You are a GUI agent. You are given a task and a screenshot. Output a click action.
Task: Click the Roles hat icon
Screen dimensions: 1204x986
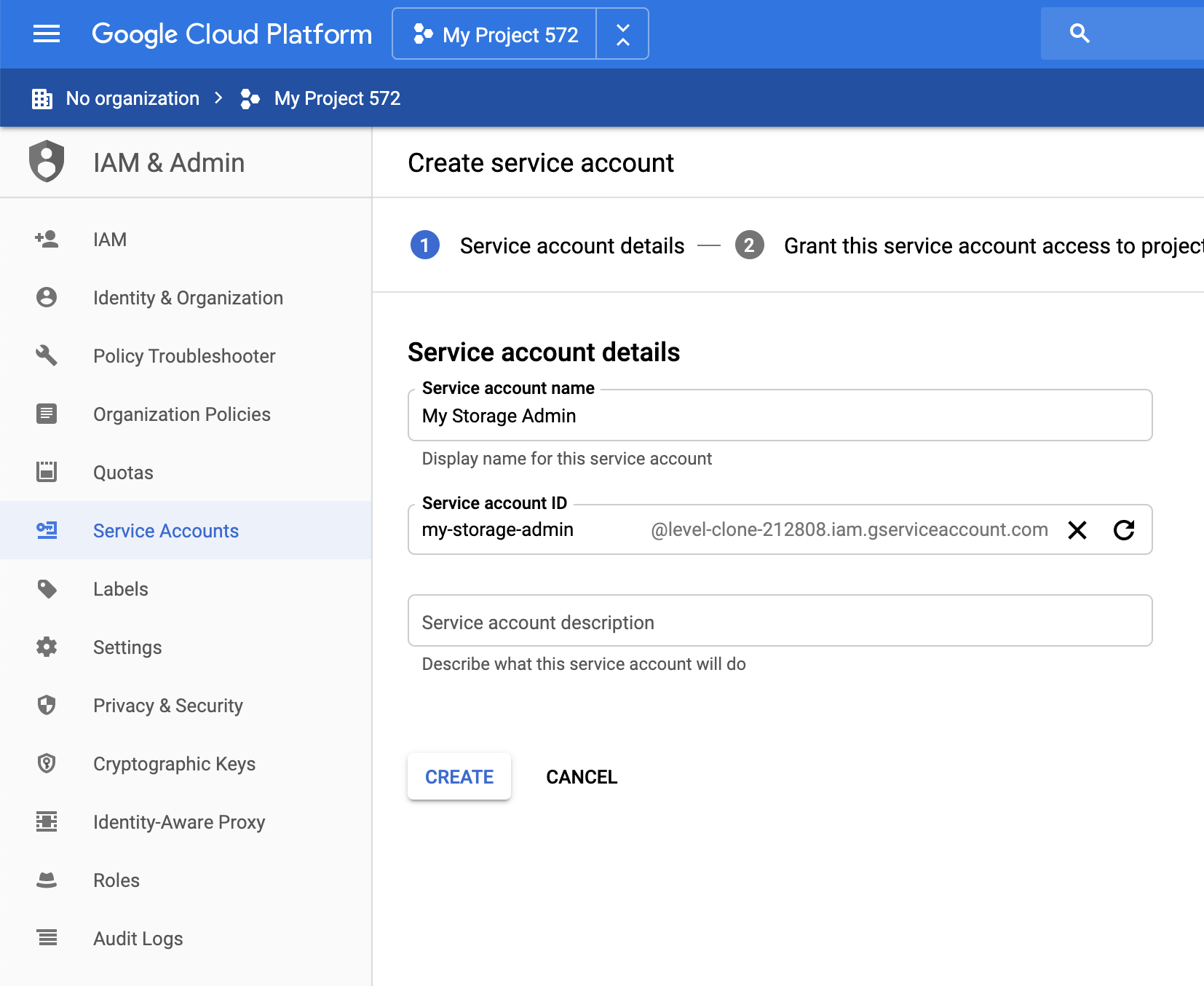(47, 880)
